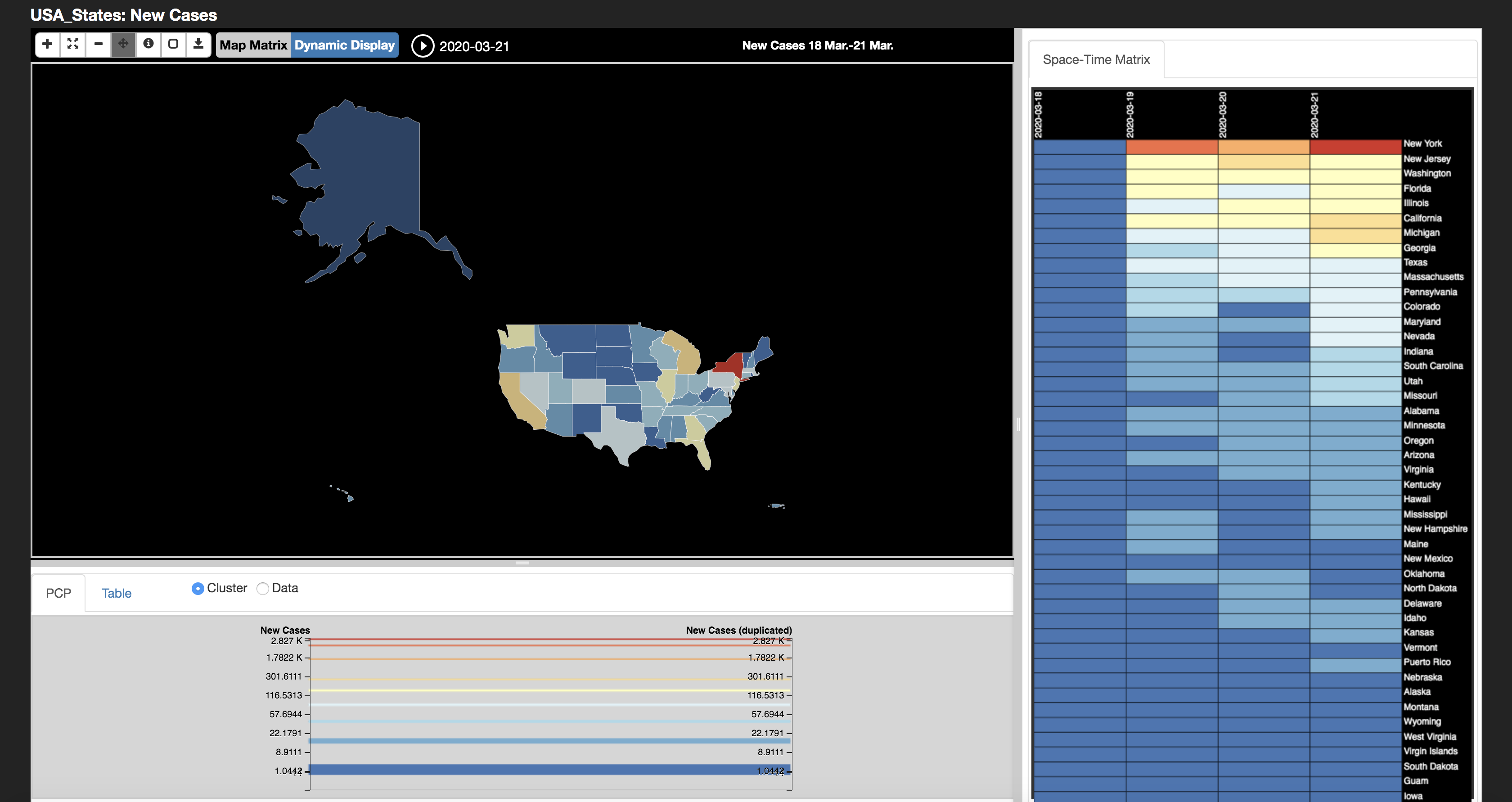Select the Cluster radio option
This screenshot has height=802, width=1512.
tap(198, 588)
